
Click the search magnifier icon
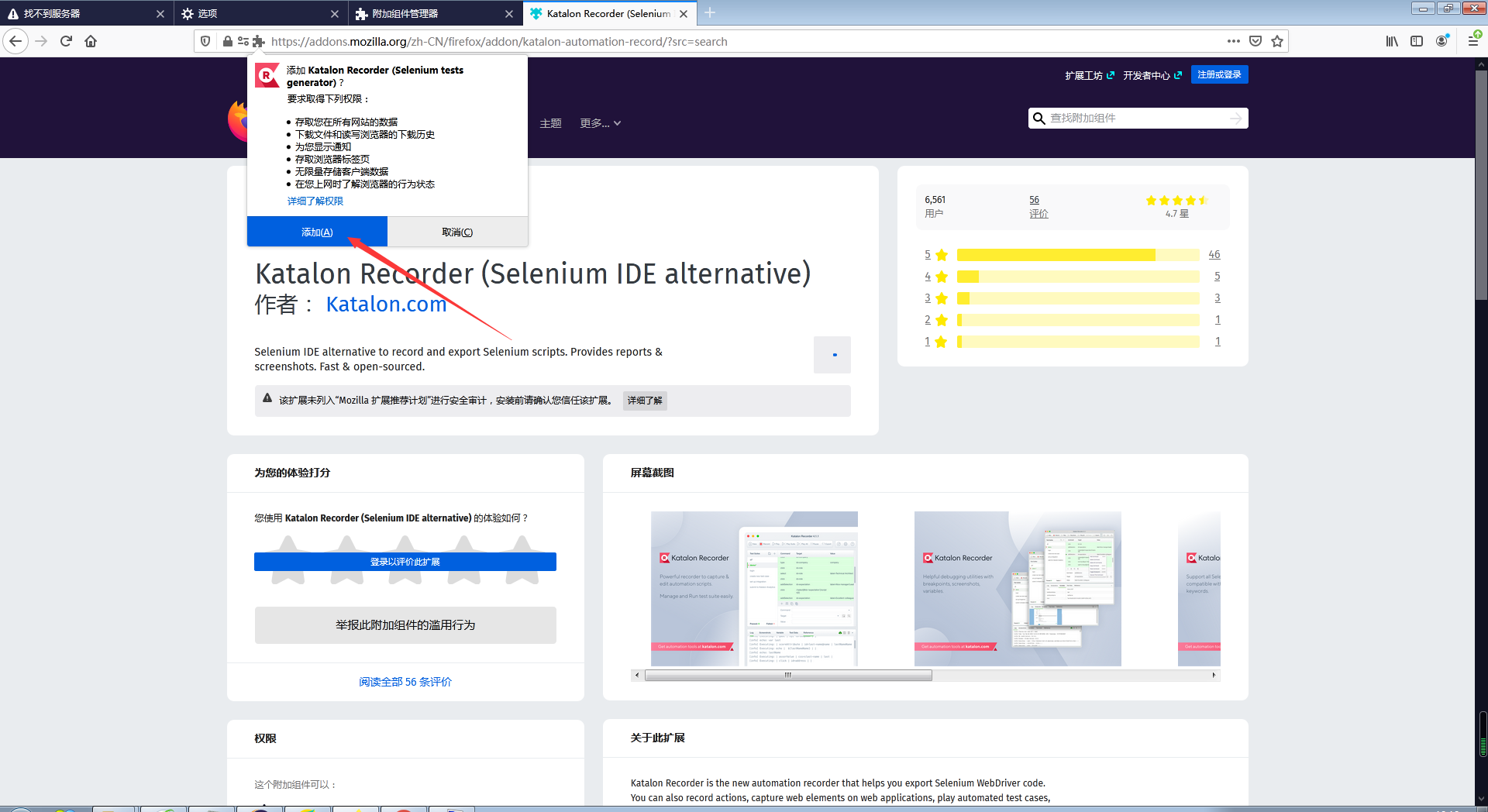pyautogui.click(x=1039, y=118)
